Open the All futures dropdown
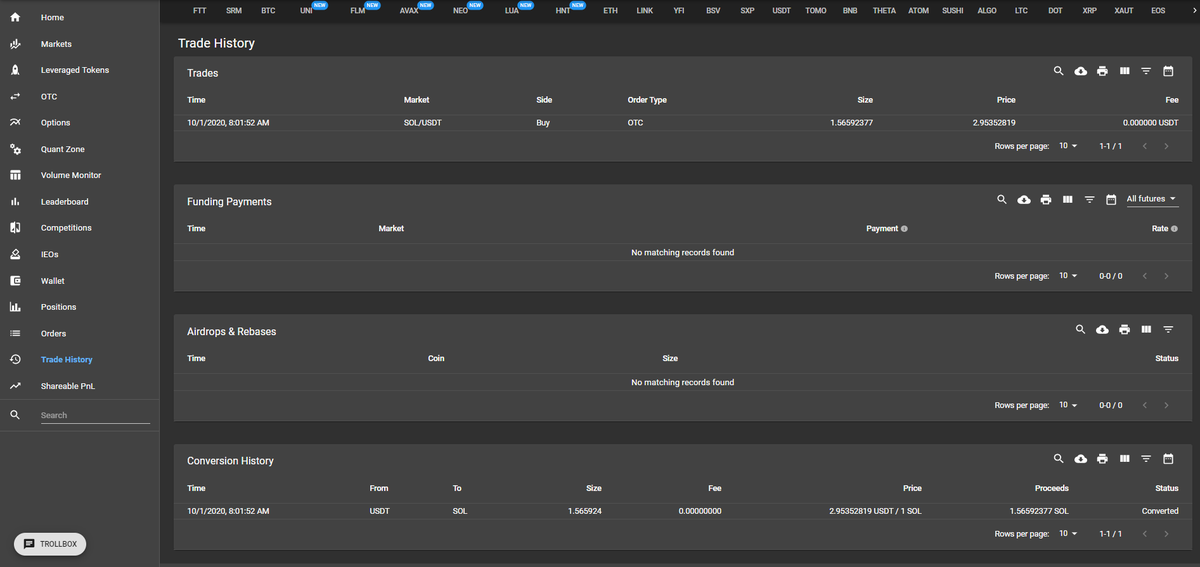 (1151, 199)
